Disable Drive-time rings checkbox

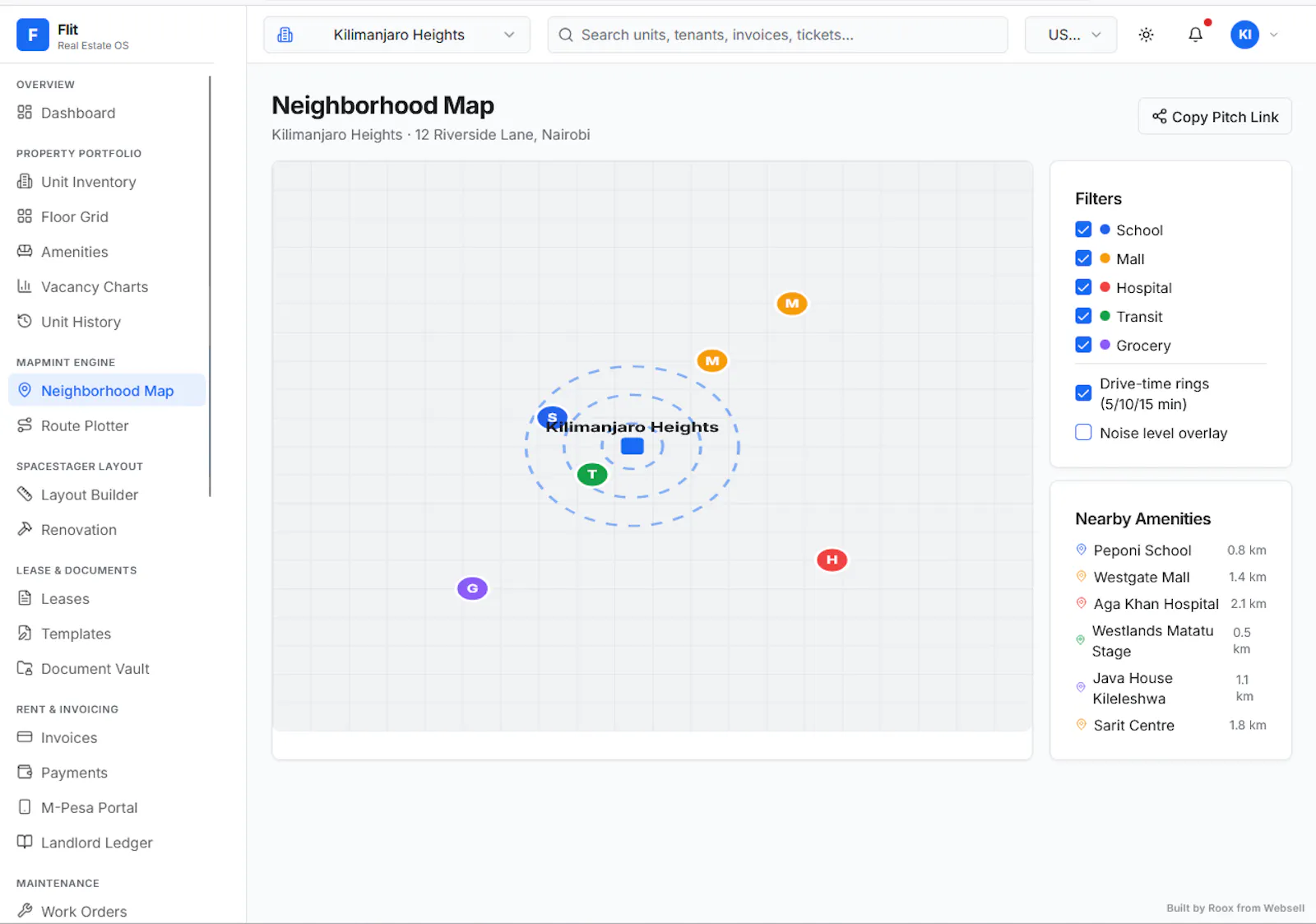click(1083, 393)
